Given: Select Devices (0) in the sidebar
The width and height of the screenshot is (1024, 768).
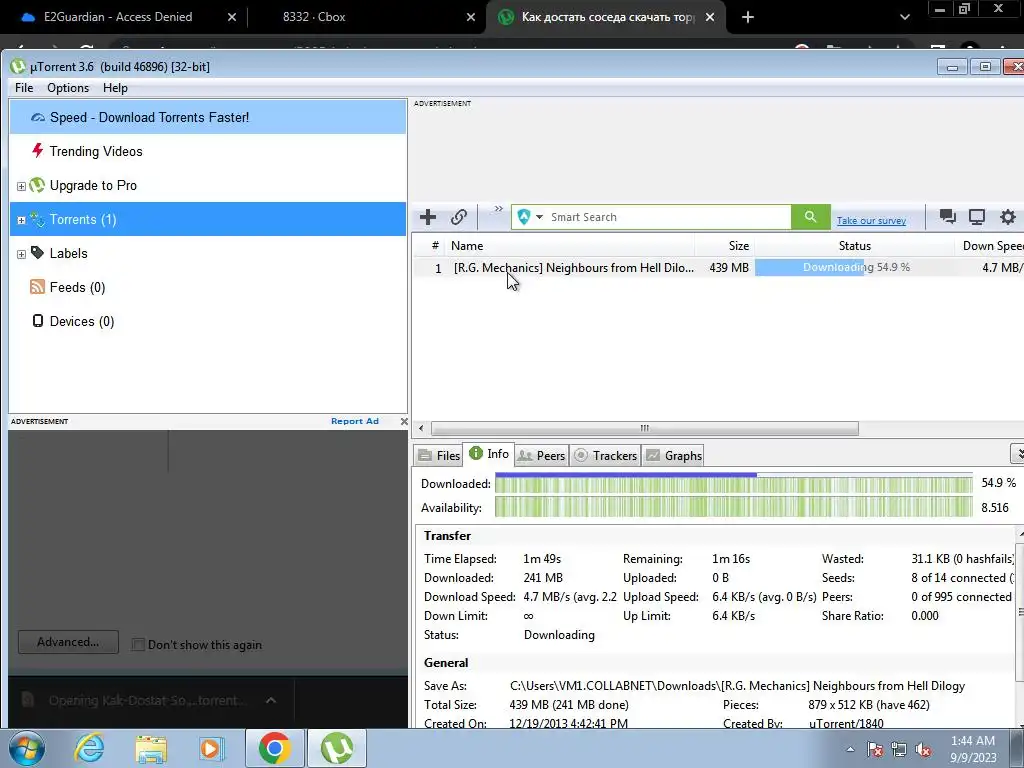Looking at the screenshot, I should [82, 321].
